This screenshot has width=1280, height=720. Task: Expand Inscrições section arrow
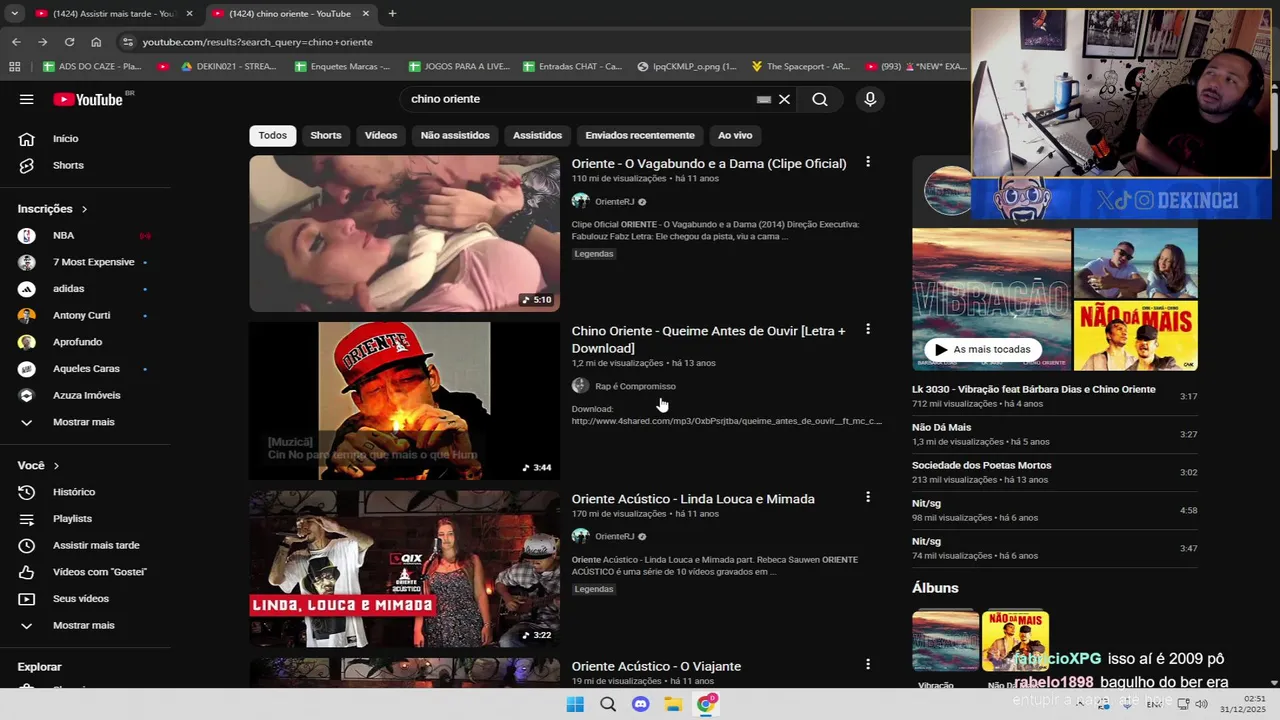pos(84,209)
